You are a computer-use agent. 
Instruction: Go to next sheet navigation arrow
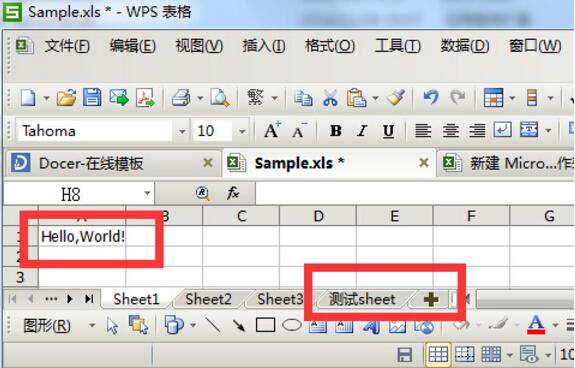pos(70,299)
